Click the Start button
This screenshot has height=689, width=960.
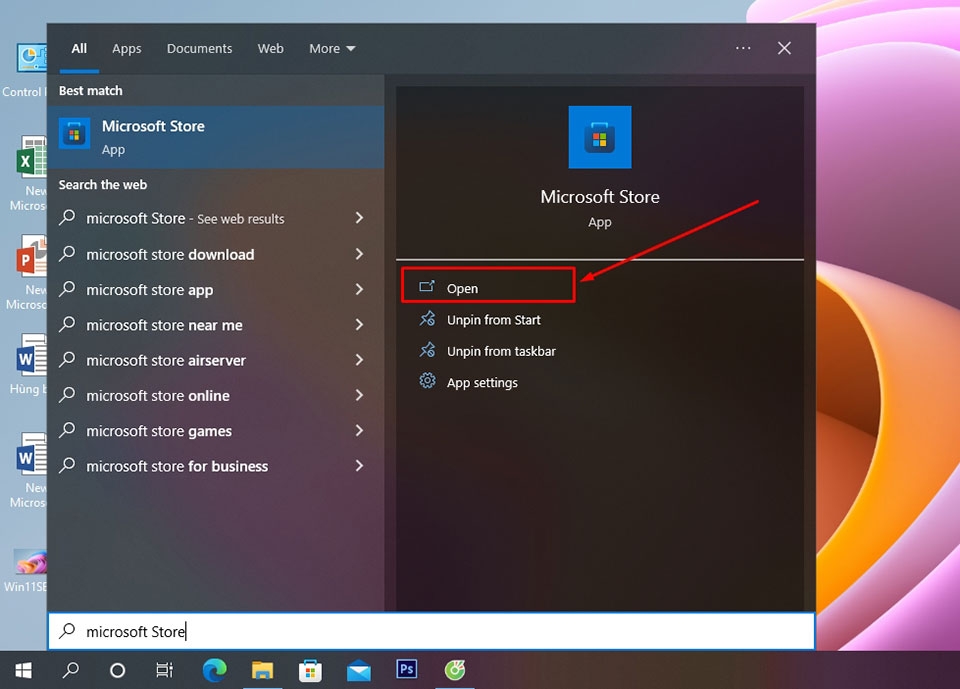pyautogui.click(x=22, y=670)
